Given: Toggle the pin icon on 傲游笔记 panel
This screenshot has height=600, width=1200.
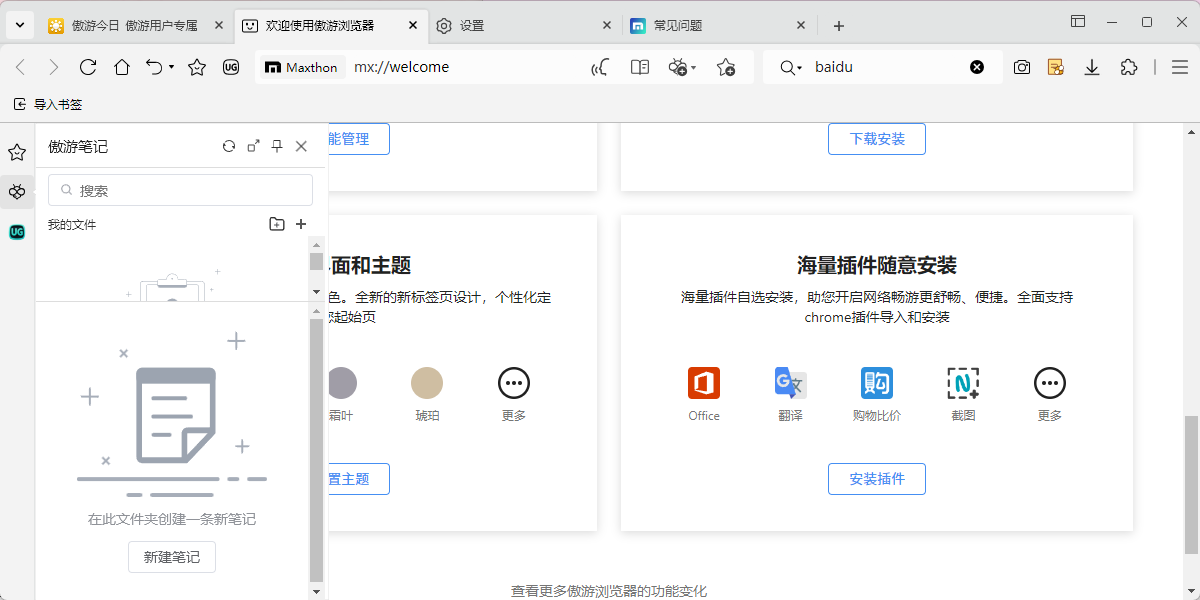Looking at the screenshot, I should pyautogui.click(x=277, y=146).
